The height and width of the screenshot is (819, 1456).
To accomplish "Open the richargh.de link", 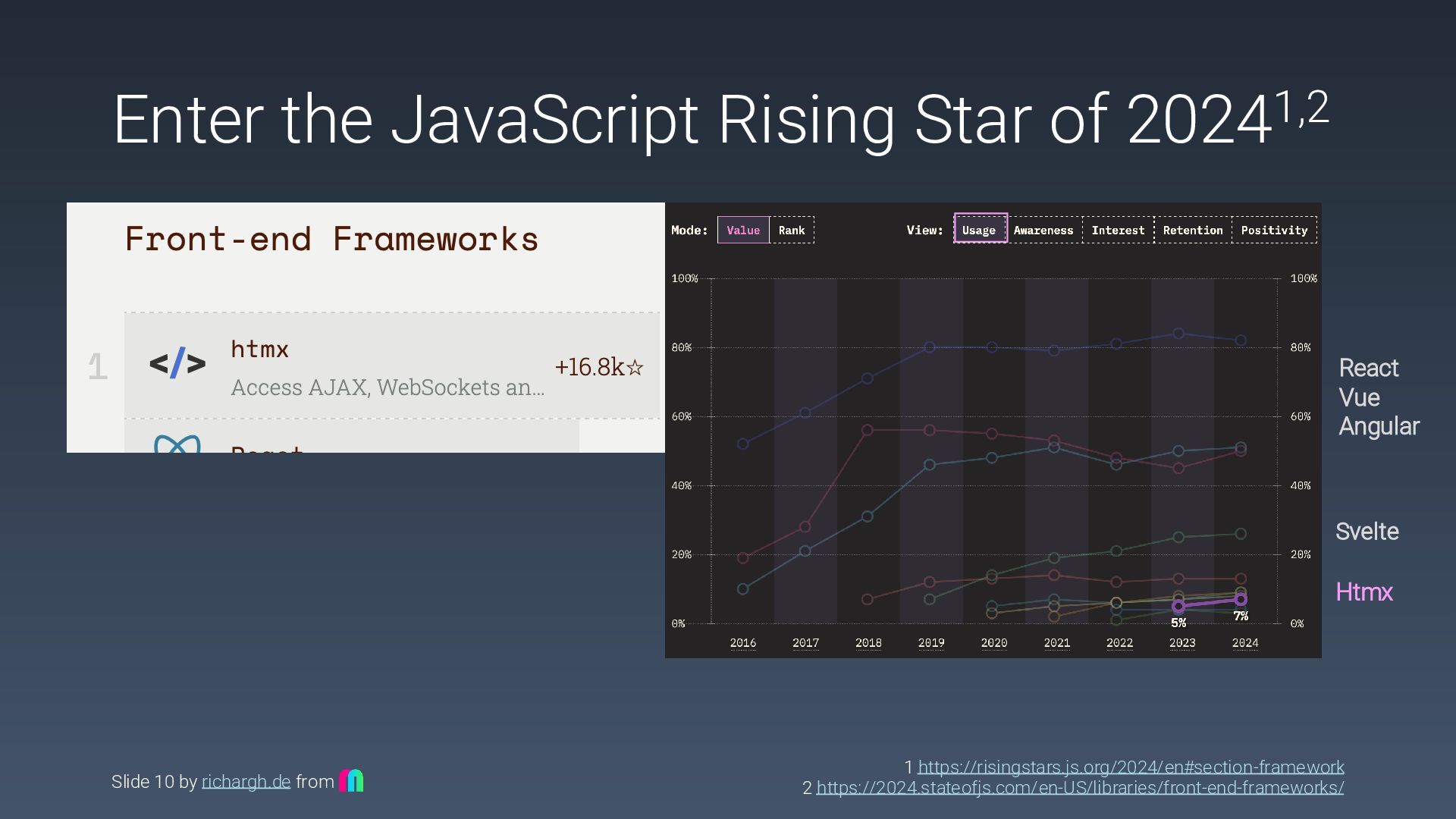I will tap(246, 782).
